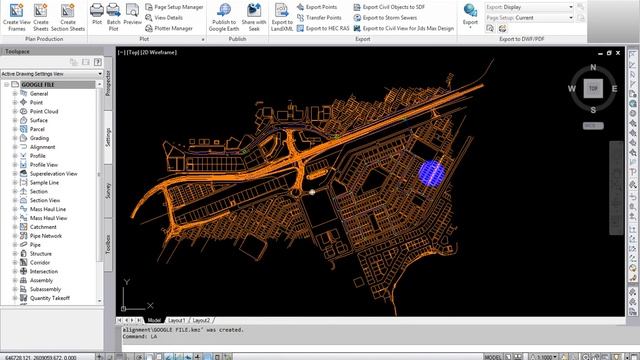Export the drawing to LandXML
This screenshot has width=640, height=360.
coord(282,17)
